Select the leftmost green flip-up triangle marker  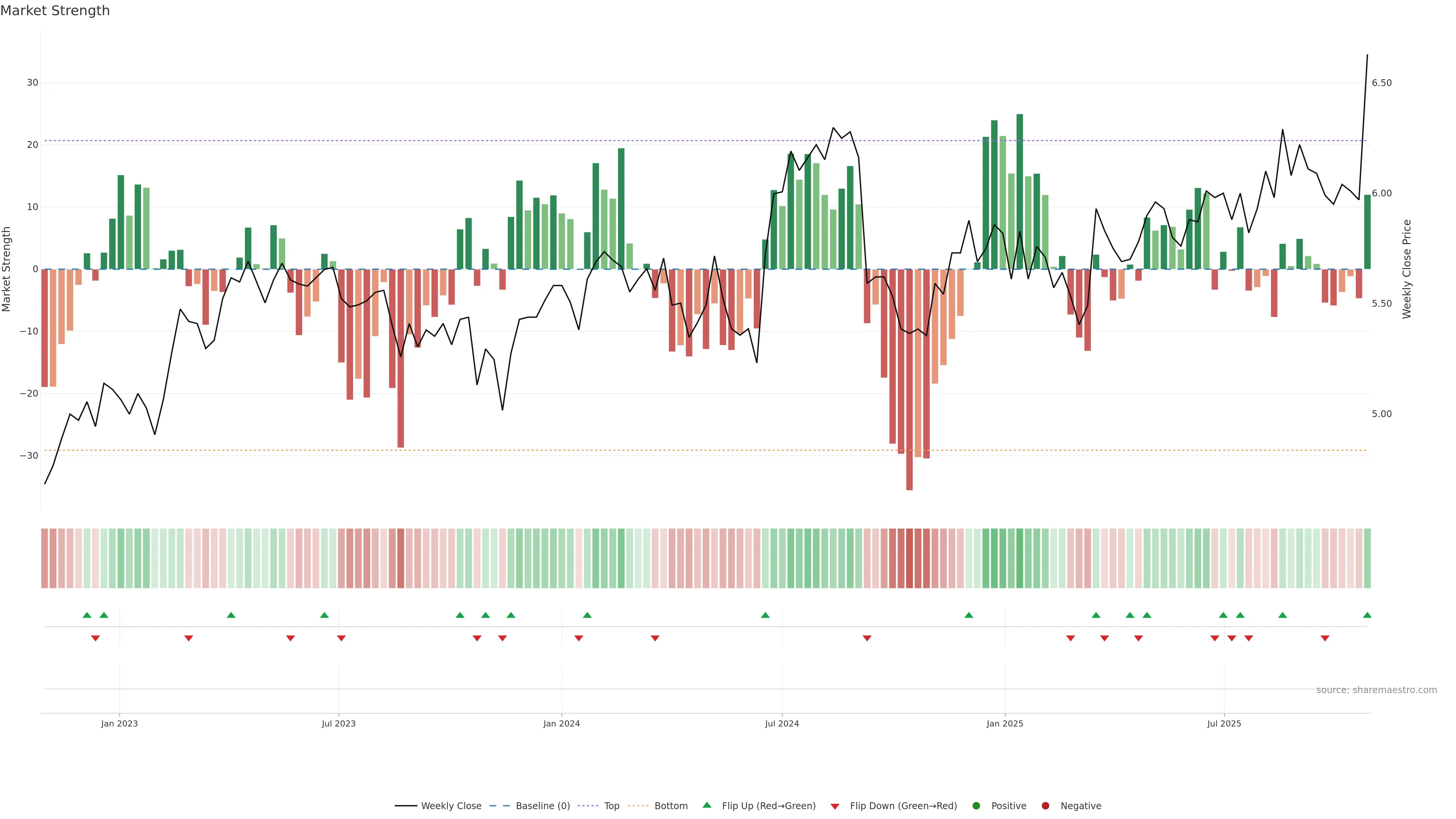(86, 615)
